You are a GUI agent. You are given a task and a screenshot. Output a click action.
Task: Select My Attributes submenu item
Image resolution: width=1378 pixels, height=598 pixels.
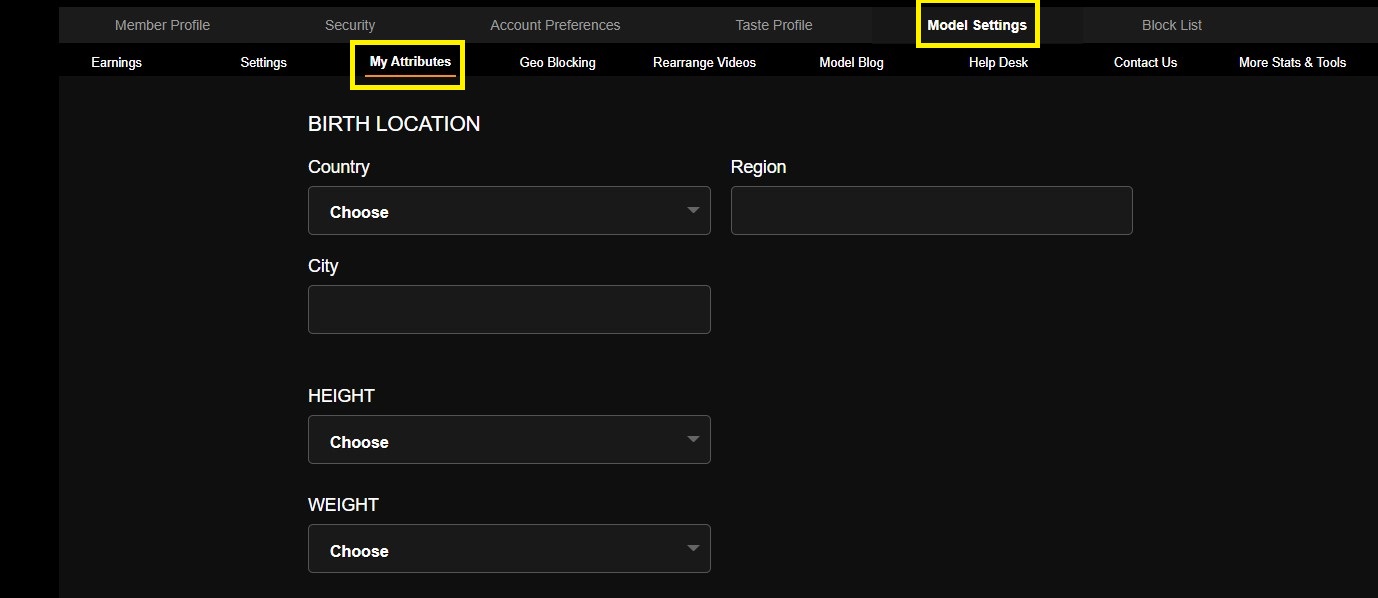point(410,62)
